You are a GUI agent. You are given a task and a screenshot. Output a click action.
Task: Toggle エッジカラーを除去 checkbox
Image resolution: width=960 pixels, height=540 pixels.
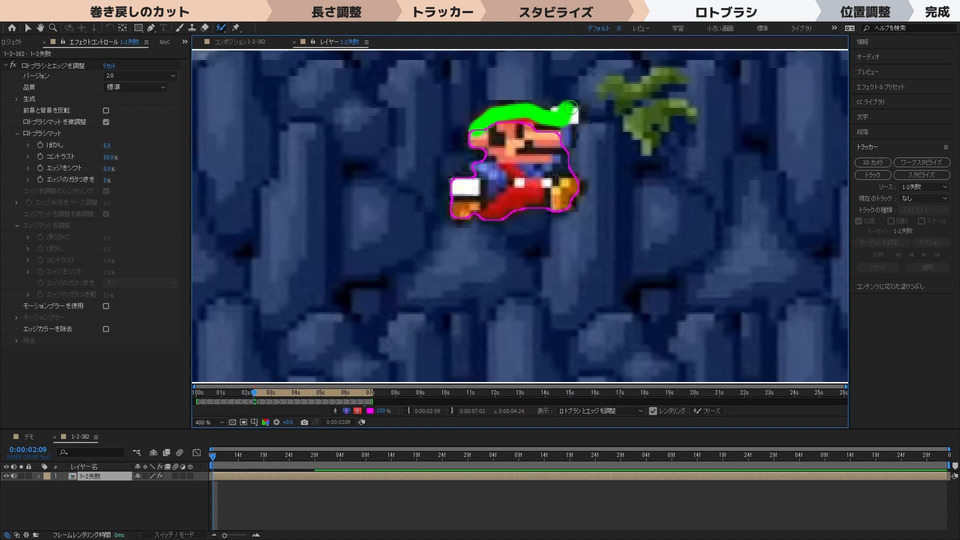[106, 329]
